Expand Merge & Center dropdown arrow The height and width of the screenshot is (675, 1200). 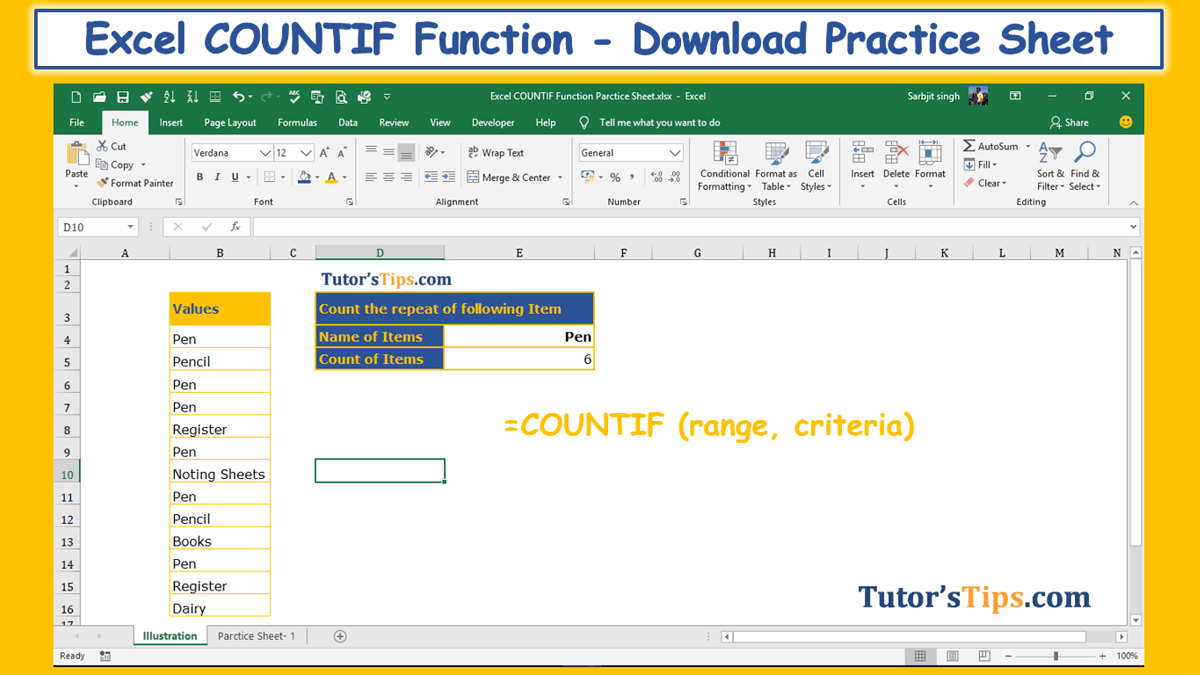tap(560, 177)
